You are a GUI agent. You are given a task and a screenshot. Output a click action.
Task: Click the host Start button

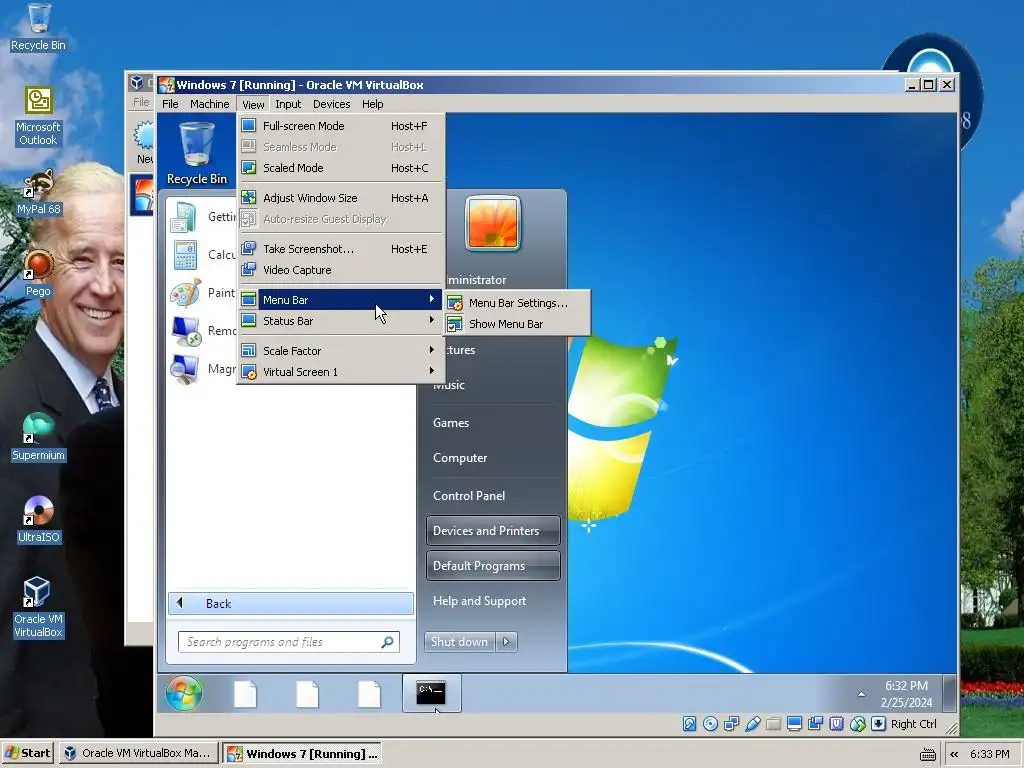pos(27,754)
